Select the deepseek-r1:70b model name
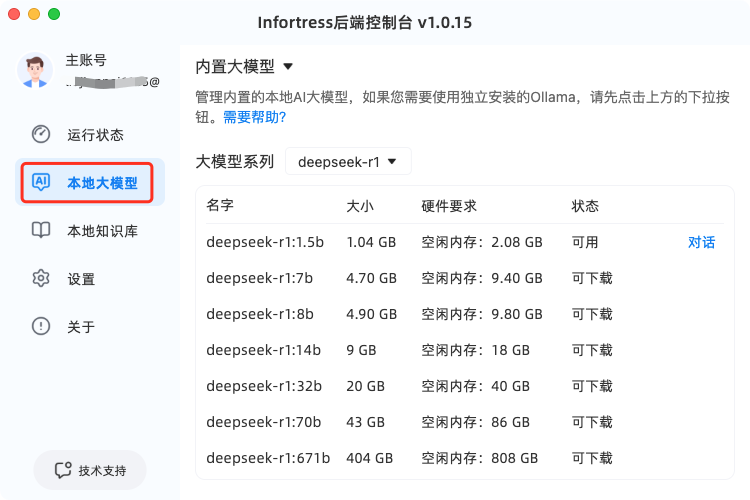750x500 pixels. [x=264, y=422]
